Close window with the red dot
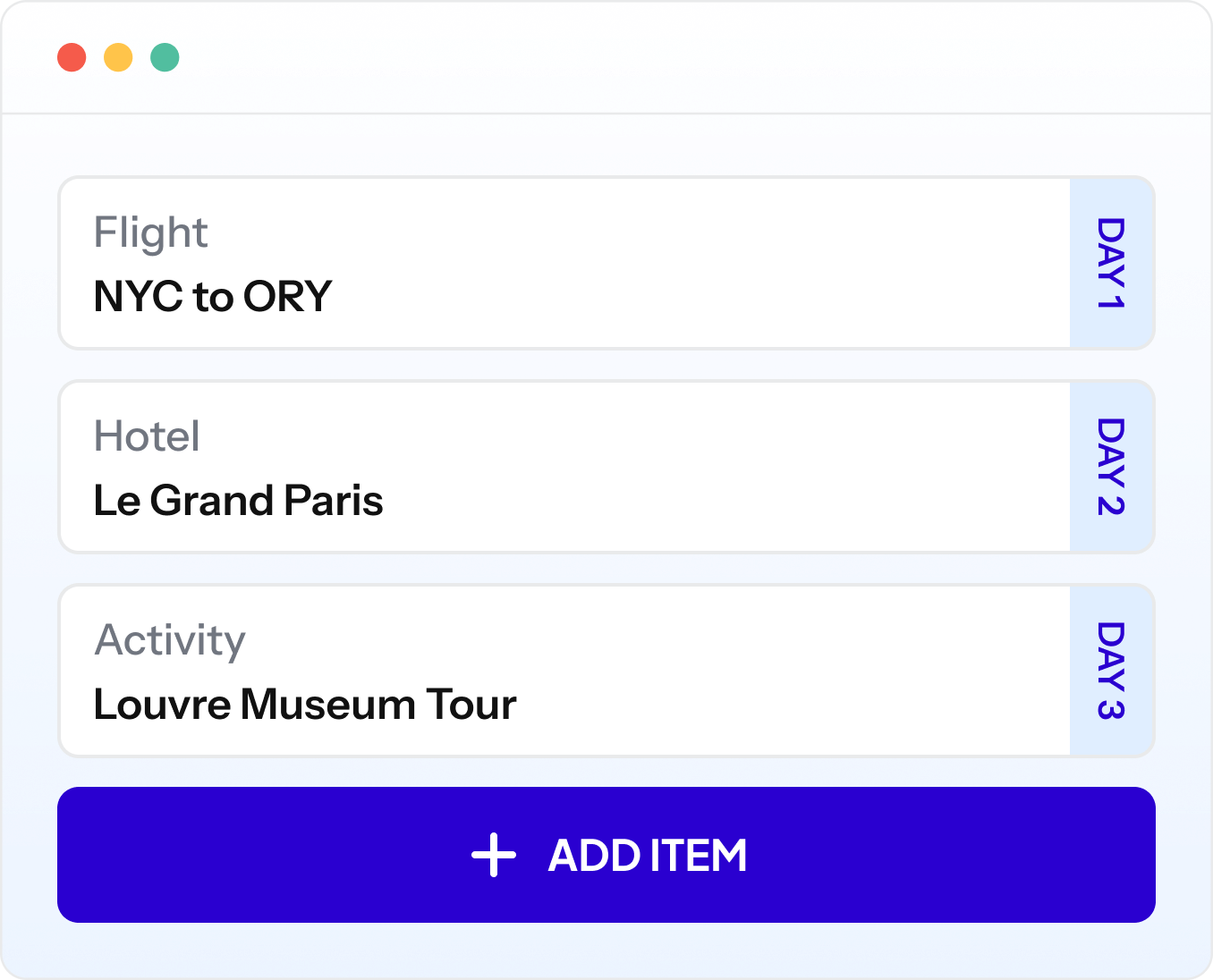The image size is (1213, 980). (x=72, y=57)
